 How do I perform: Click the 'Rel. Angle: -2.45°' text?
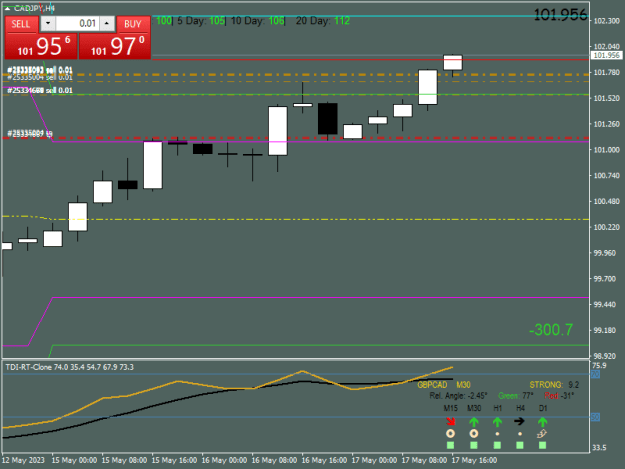[458, 396]
